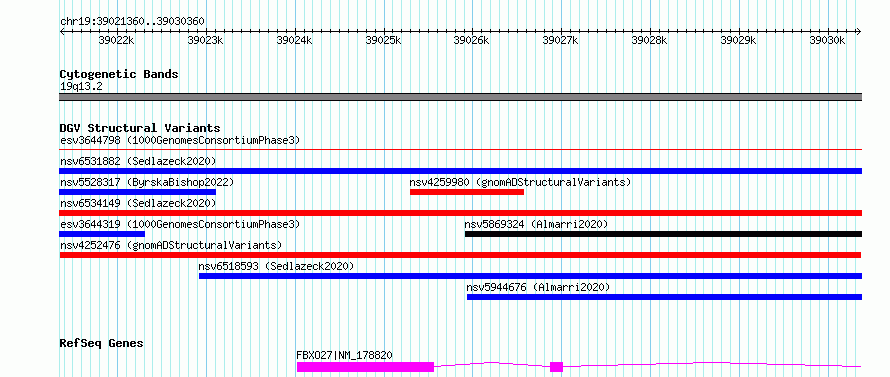890x377 pixels.
Task: Click the esv3644798 thin red variant line
Action: [x=460, y=150]
